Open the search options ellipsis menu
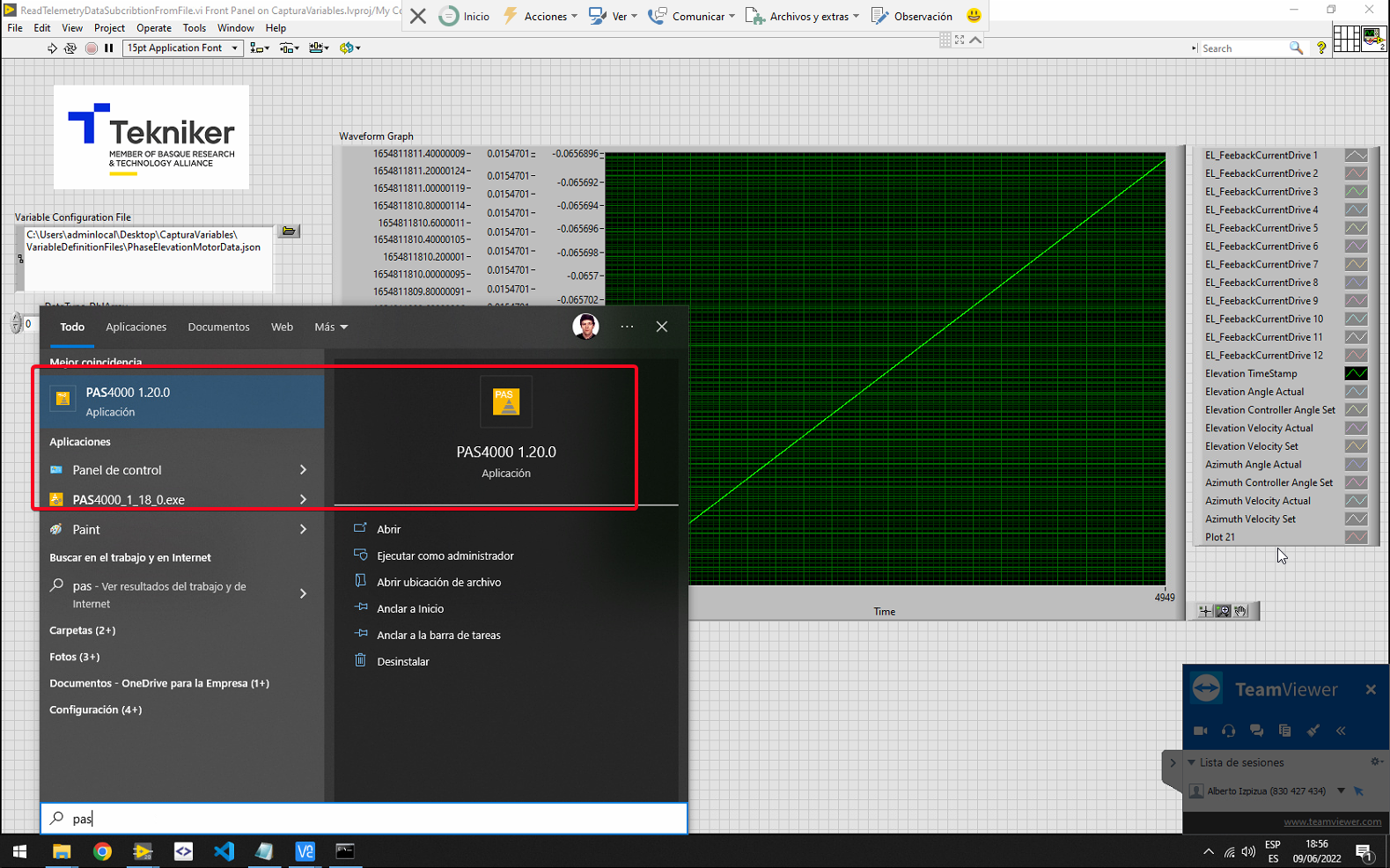The image size is (1390, 868). pos(627,327)
